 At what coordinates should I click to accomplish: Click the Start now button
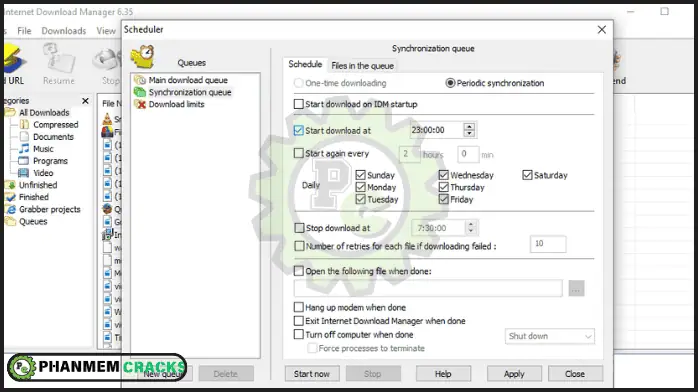312,374
